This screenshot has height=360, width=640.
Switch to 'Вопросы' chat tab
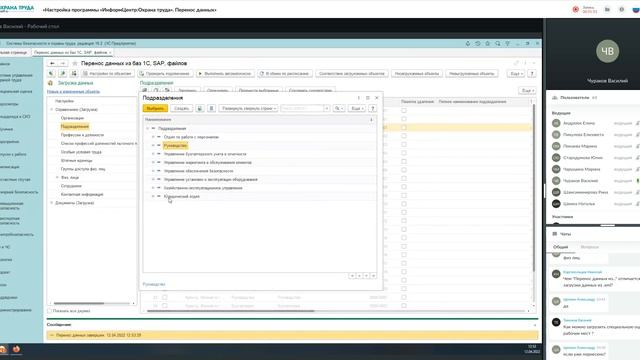[x=589, y=247]
